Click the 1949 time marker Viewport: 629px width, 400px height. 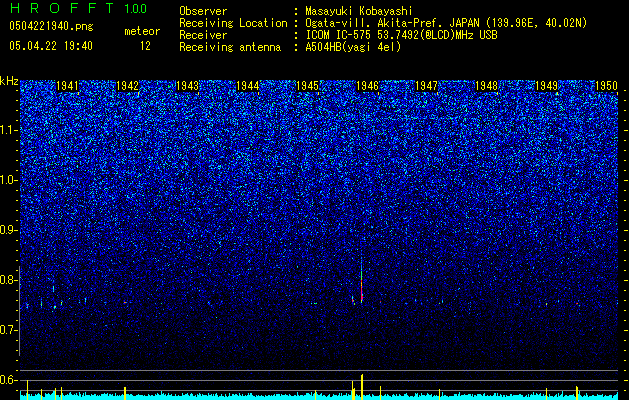546,86
